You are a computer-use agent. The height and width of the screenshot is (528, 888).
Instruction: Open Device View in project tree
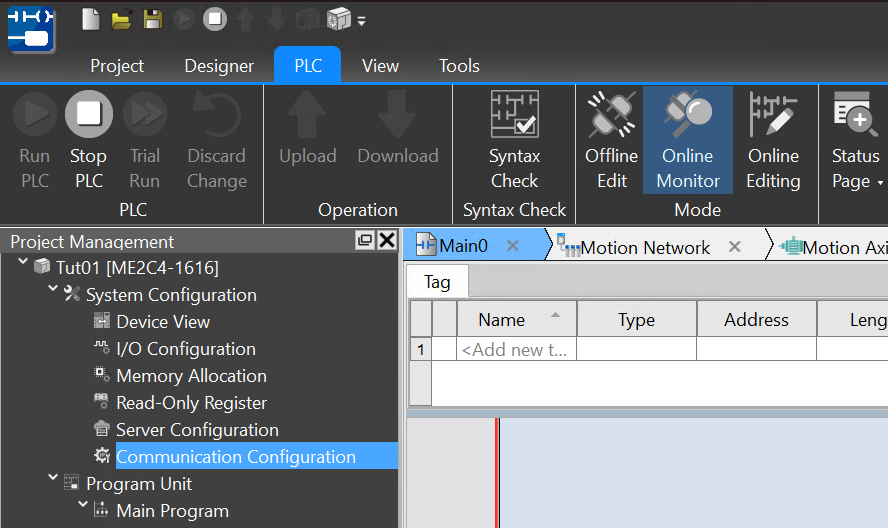tap(163, 322)
